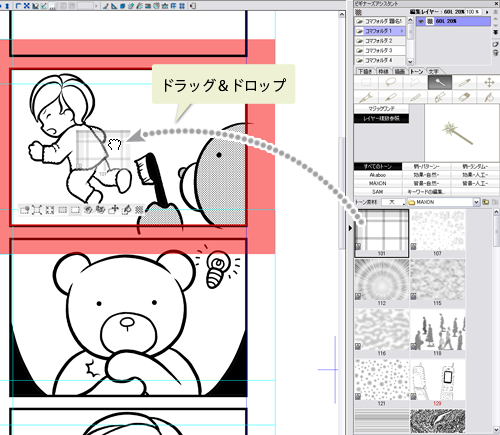Collapse the tone panel with side arrow
The width and height of the screenshot is (500, 435).
click(x=350, y=228)
